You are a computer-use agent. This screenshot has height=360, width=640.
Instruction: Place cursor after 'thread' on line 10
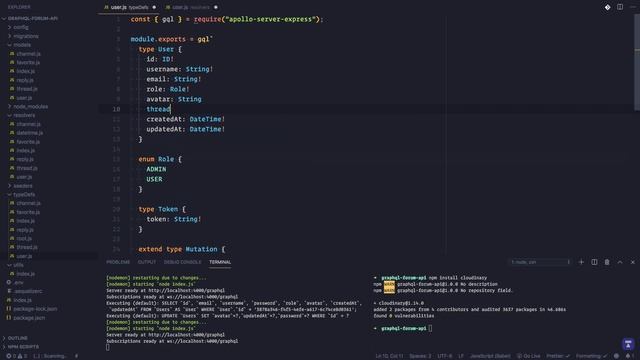click(x=171, y=109)
